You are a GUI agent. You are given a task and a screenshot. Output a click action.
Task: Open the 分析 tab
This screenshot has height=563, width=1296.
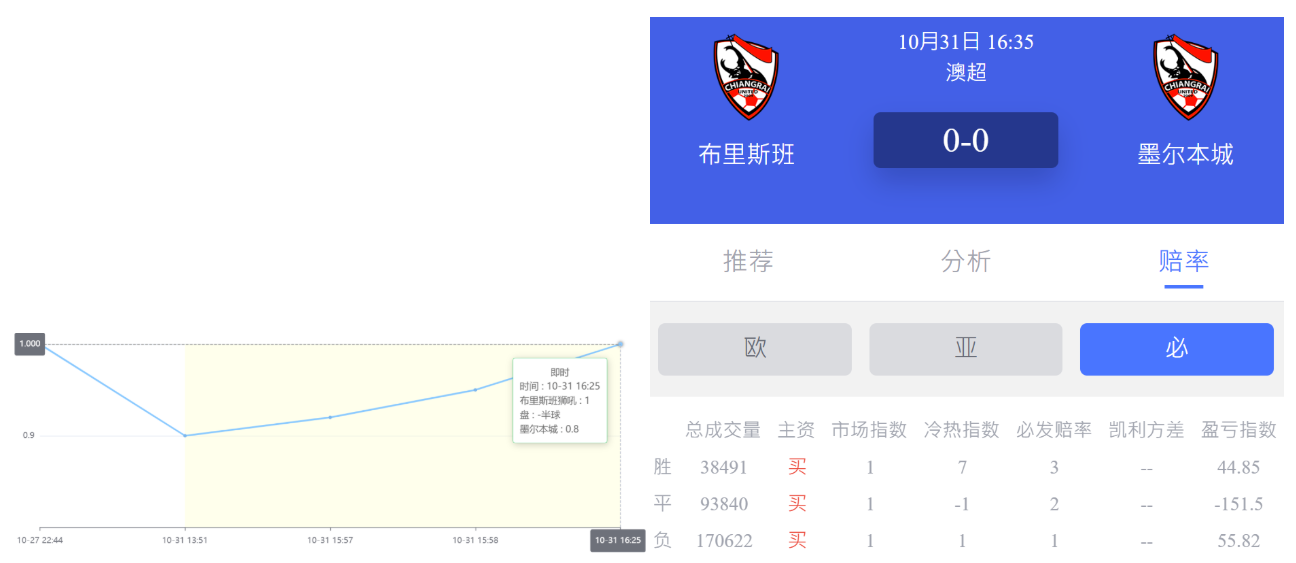[x=966, y=261]
